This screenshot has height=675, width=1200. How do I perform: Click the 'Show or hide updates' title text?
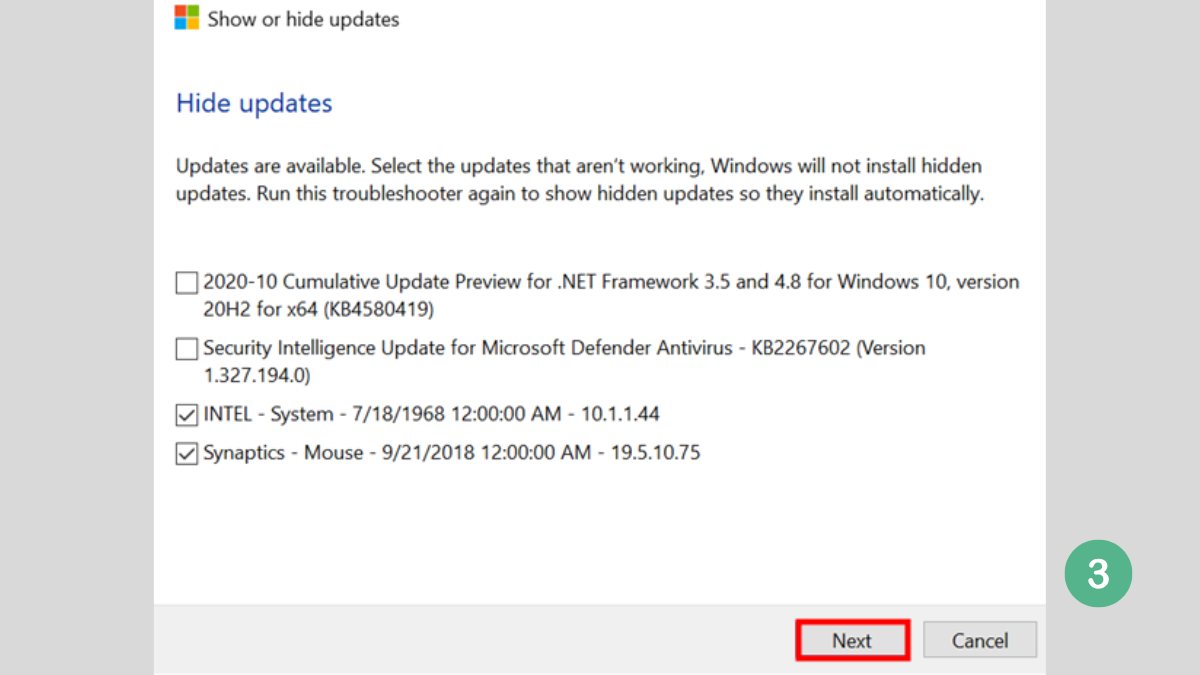[303, 19]
